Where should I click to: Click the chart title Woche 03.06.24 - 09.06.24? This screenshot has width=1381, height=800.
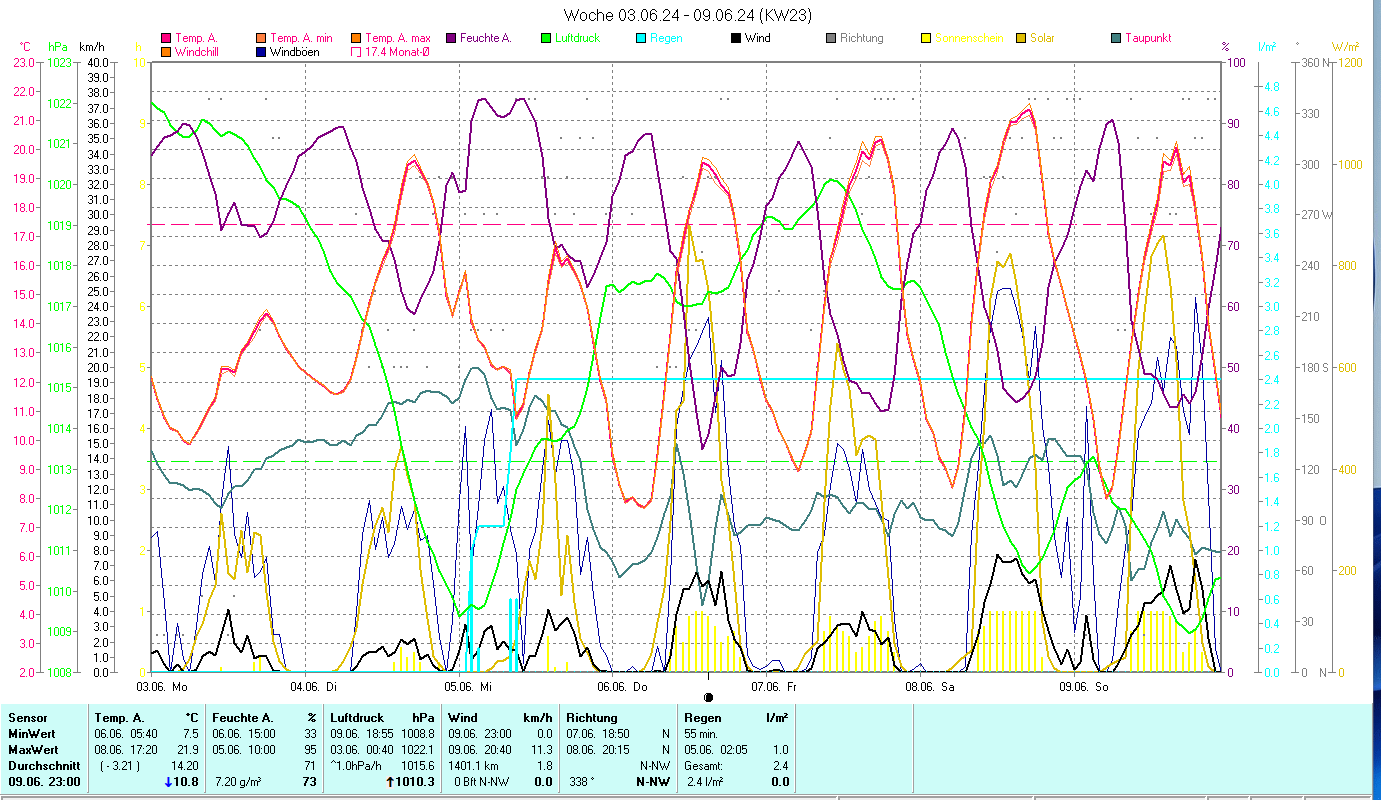pos(688,15)
